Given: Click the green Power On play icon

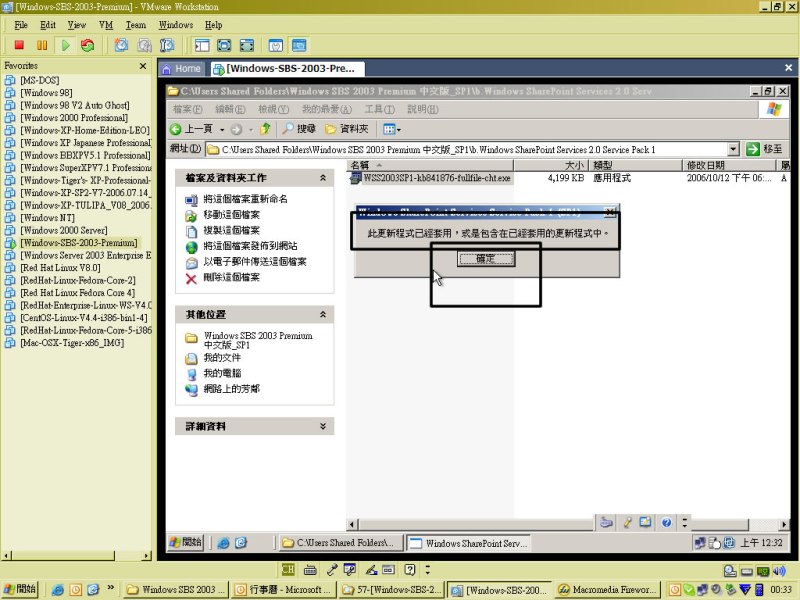Looking at the screenshot, I should pos(65,45).
